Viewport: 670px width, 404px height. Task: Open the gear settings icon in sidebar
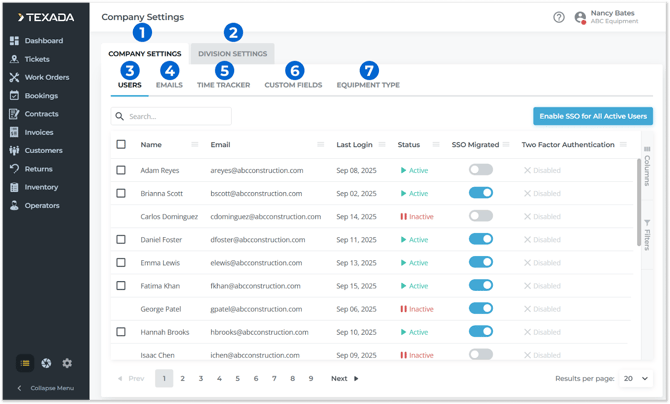coord(67,363)
